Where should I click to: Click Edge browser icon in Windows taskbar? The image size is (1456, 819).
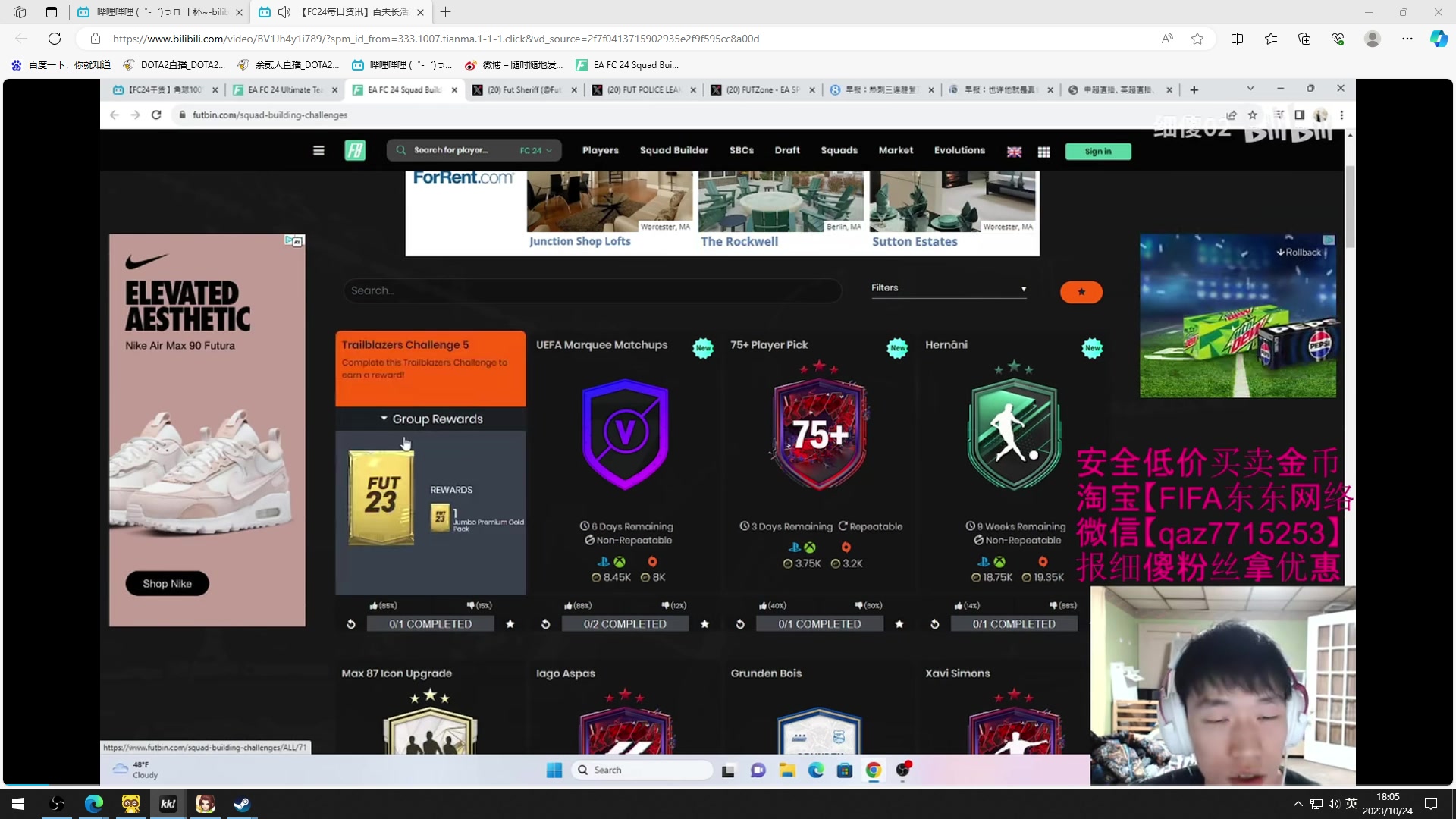click(94, 804)
